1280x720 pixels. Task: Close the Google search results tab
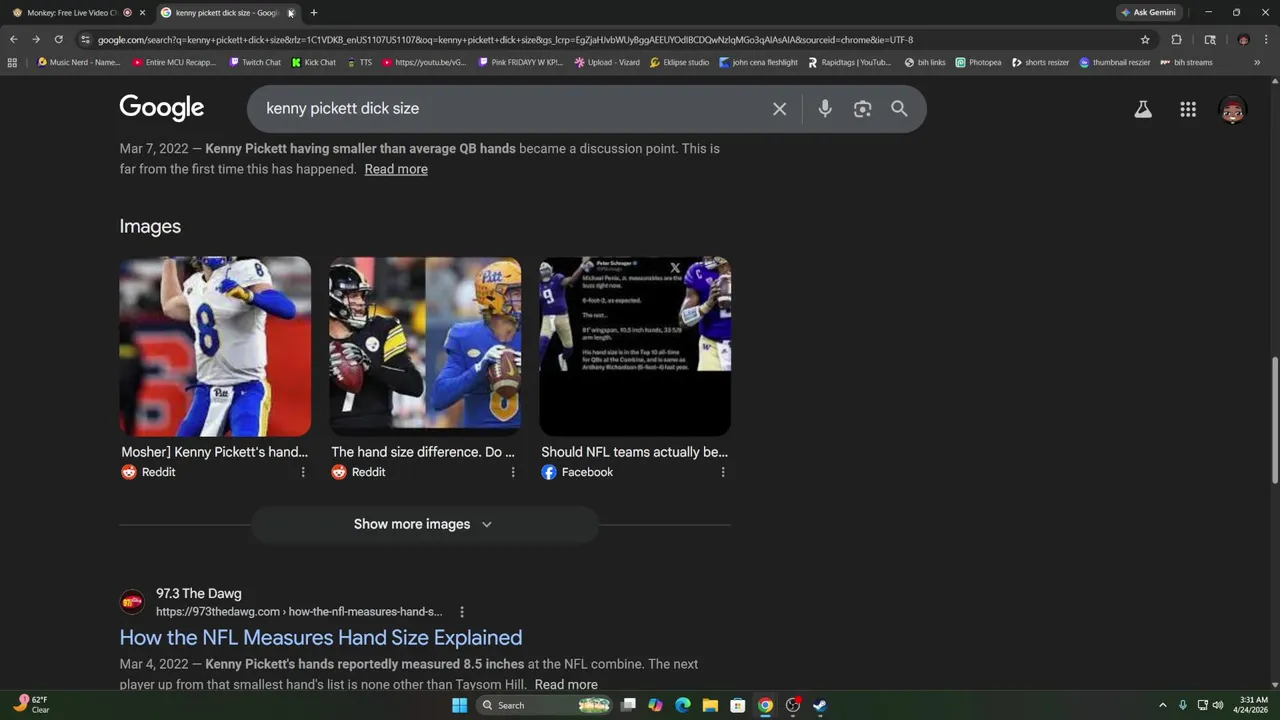point(291,13)
